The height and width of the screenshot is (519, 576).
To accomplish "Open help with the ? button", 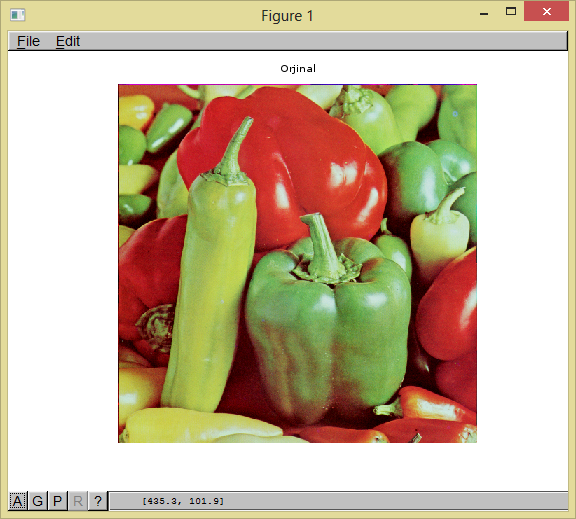I will coord(98,501).
